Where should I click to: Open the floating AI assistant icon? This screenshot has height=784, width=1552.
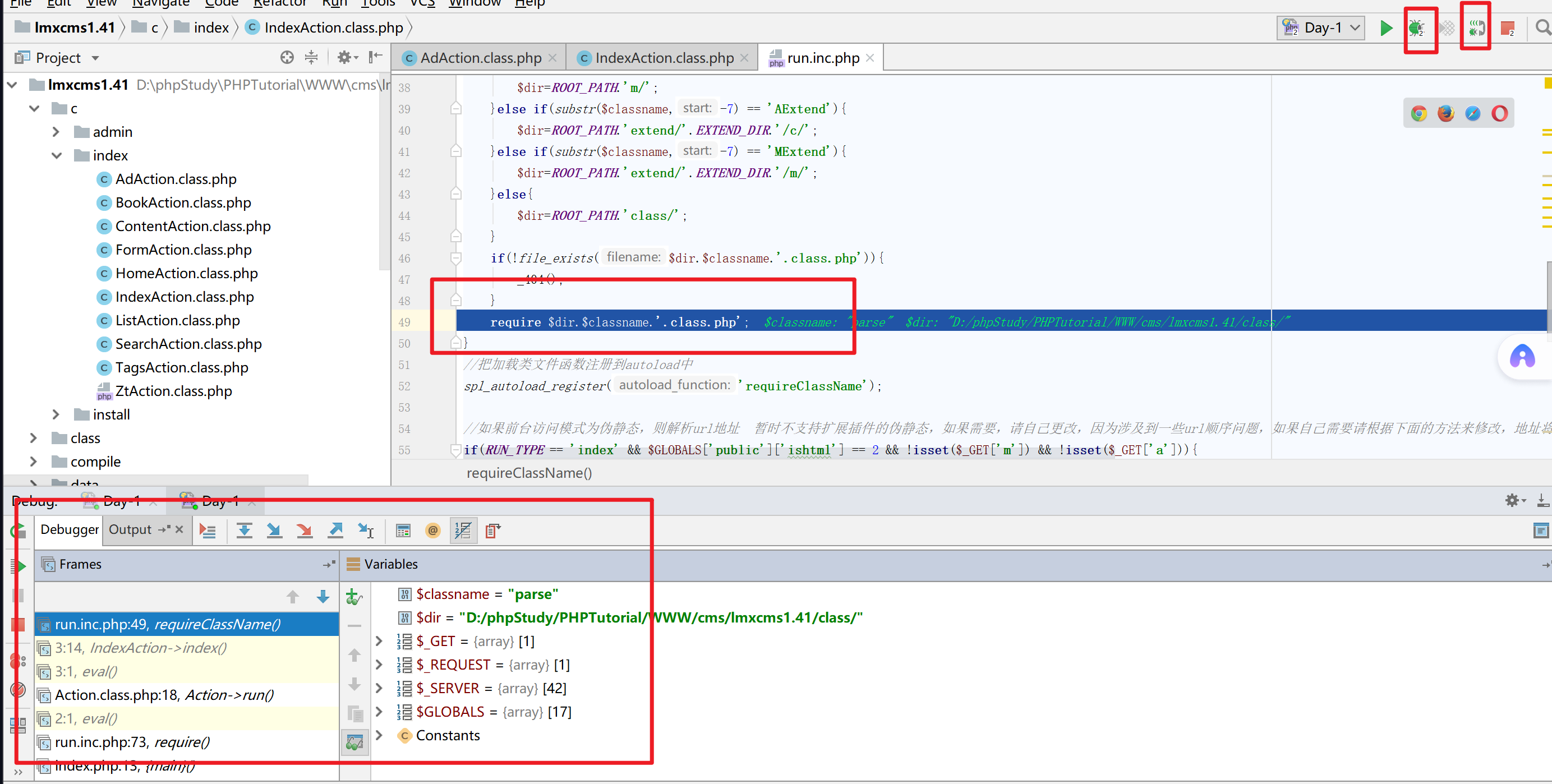(x=1522, y=357)
